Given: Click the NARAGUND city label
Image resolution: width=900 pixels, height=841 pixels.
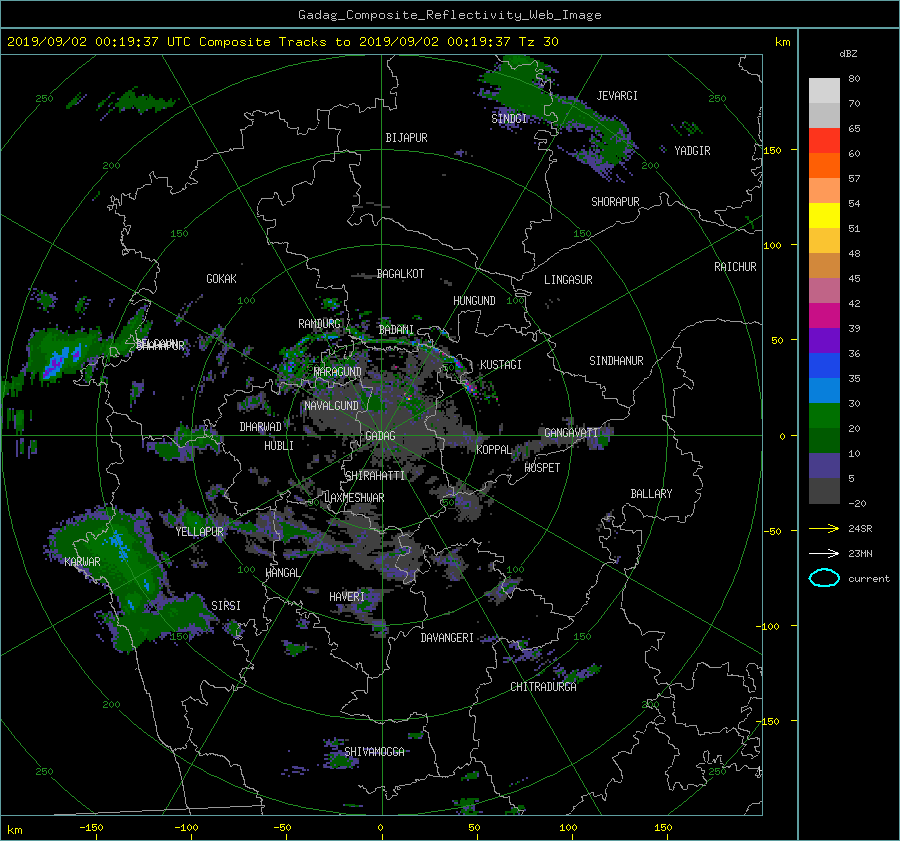Looking at the screenshot, I should 338,372.
